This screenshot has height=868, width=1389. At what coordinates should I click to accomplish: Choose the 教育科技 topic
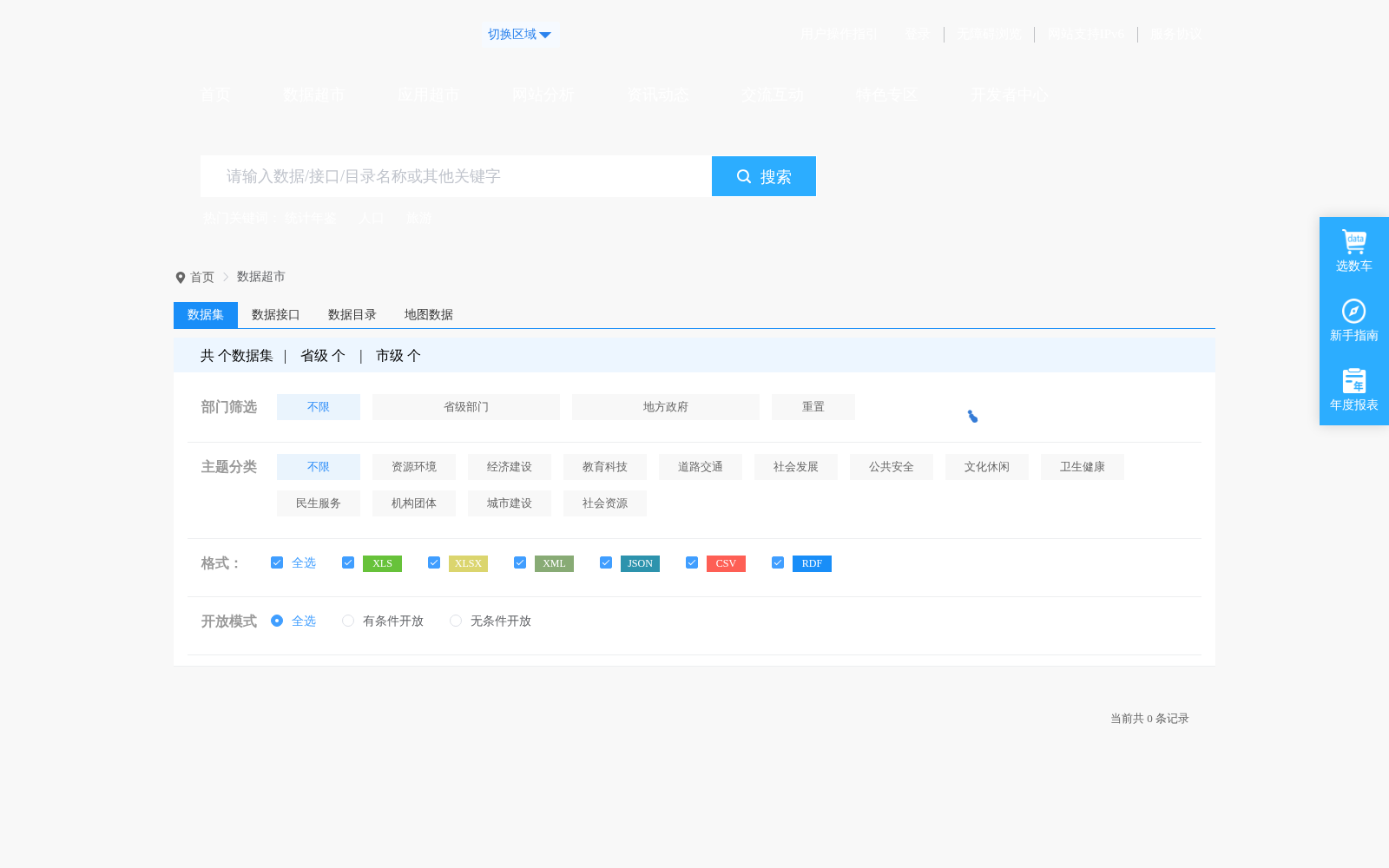605,467
